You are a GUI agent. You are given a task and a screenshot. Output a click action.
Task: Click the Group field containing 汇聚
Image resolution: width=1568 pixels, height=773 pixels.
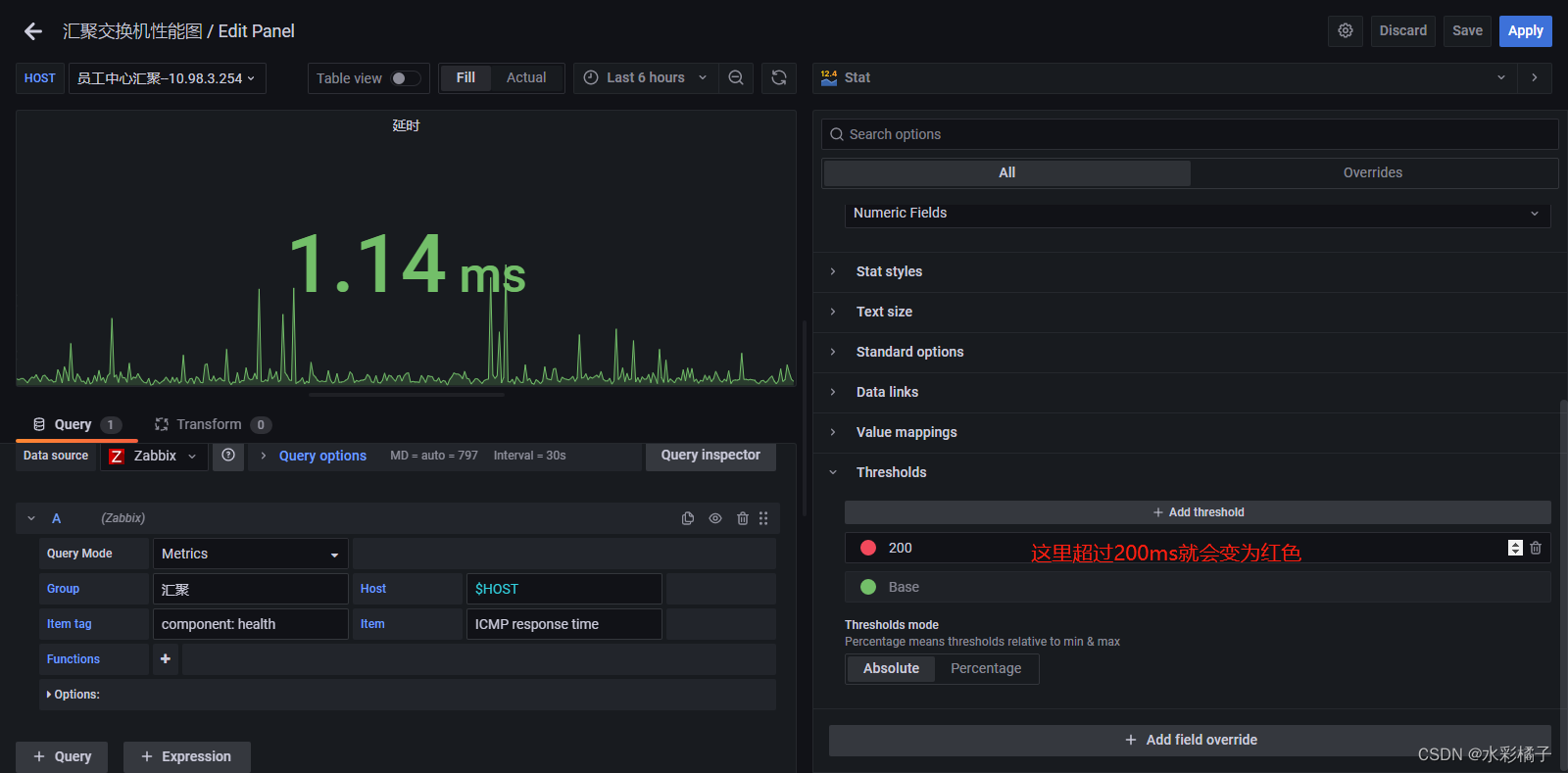[250, 589]
